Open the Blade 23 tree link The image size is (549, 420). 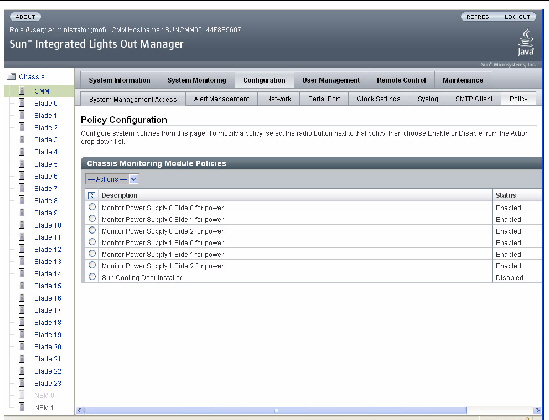(48, 383)
